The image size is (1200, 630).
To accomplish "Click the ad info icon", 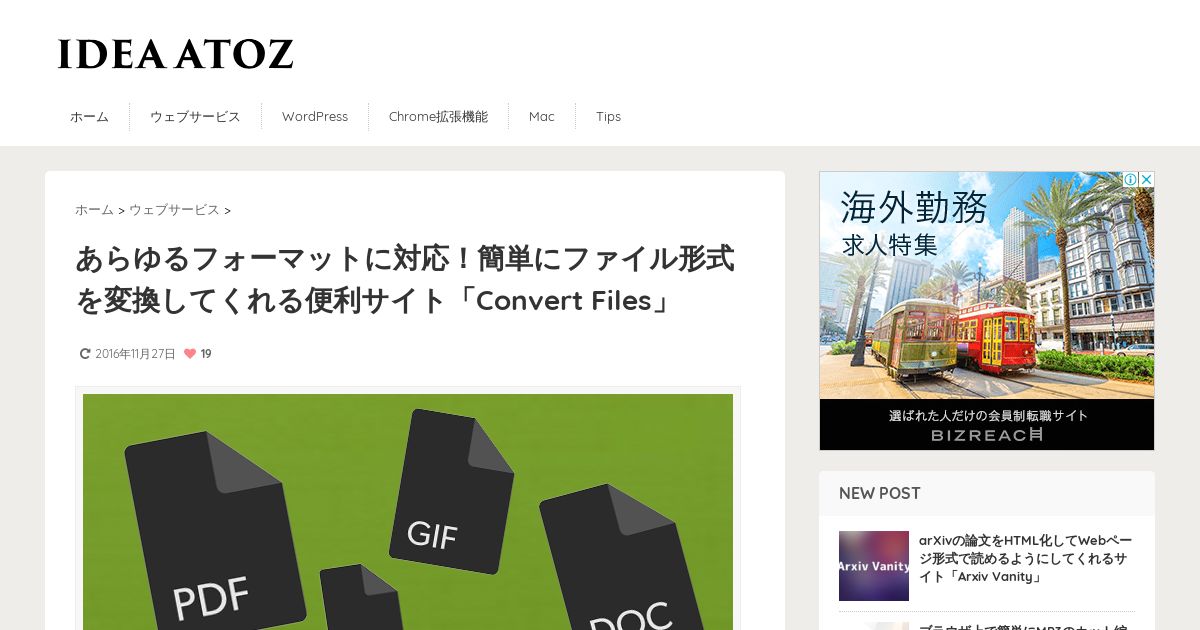I will coord(1130,180).
